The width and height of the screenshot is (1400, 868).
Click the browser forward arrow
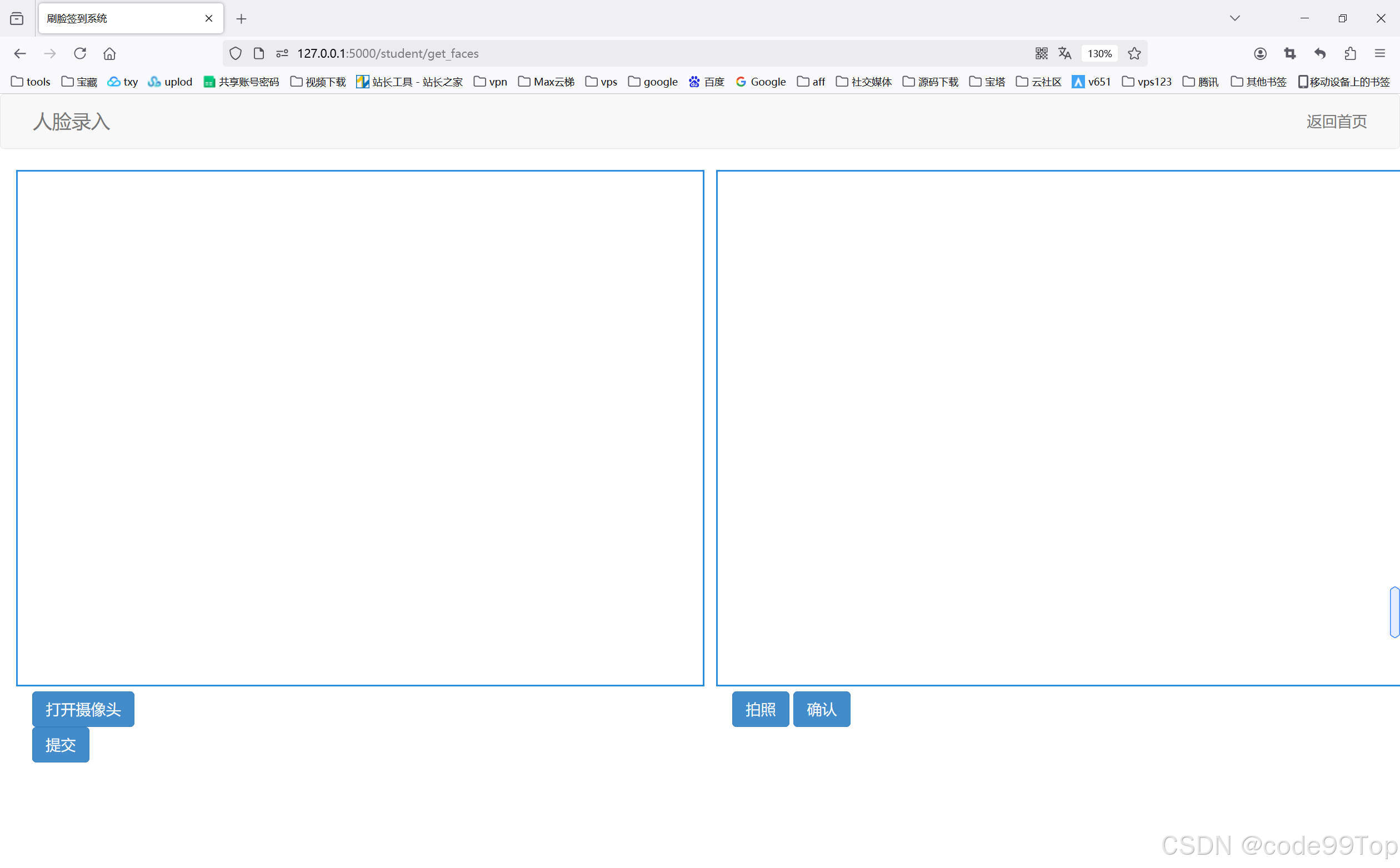point(50,53)
